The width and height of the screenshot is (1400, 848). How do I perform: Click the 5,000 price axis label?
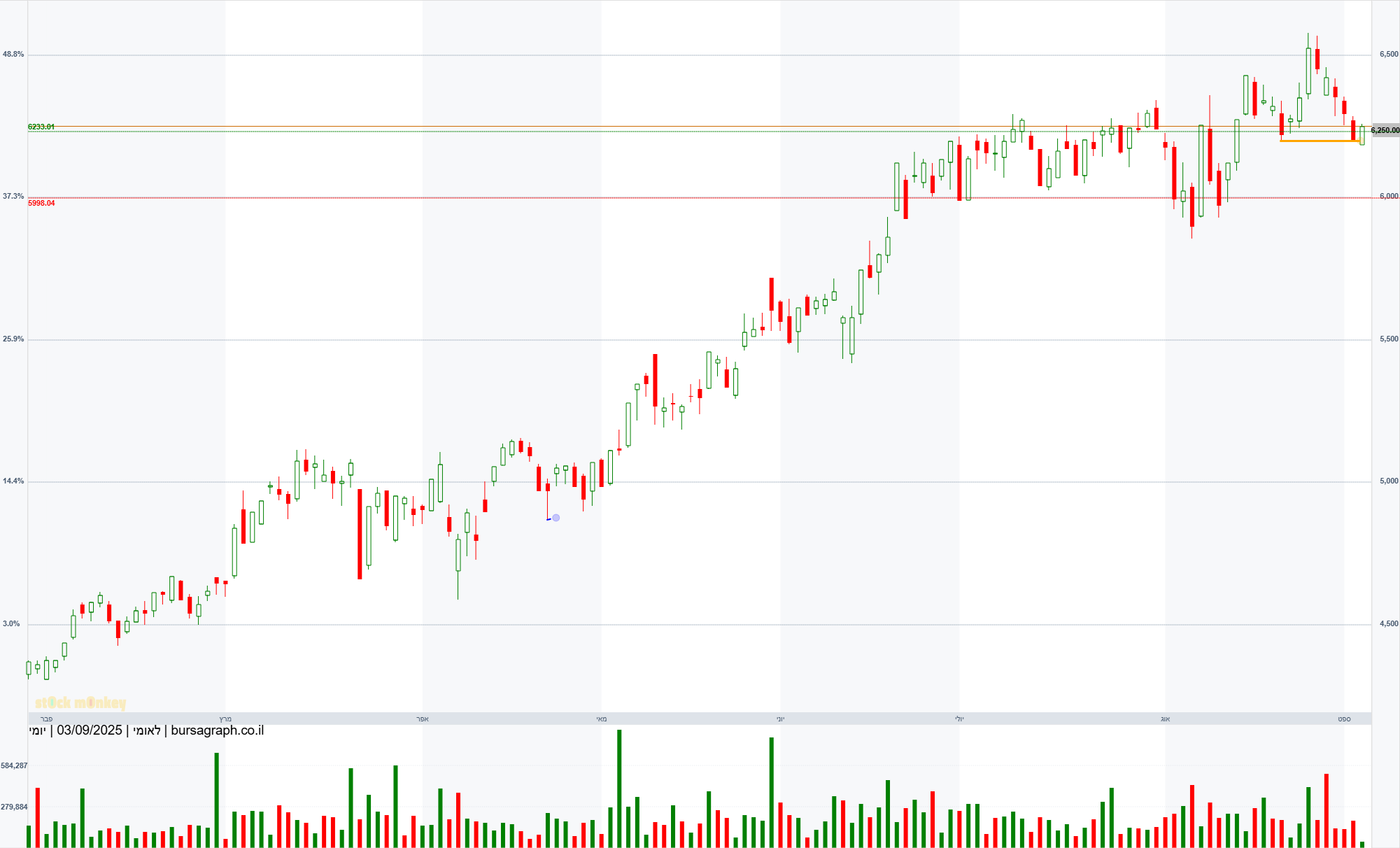pyautogui.click(x=1389, y=481)
